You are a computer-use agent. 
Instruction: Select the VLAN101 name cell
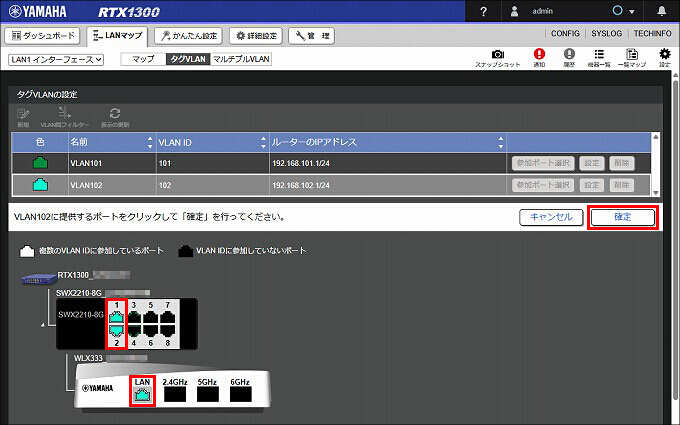[112, 163]
